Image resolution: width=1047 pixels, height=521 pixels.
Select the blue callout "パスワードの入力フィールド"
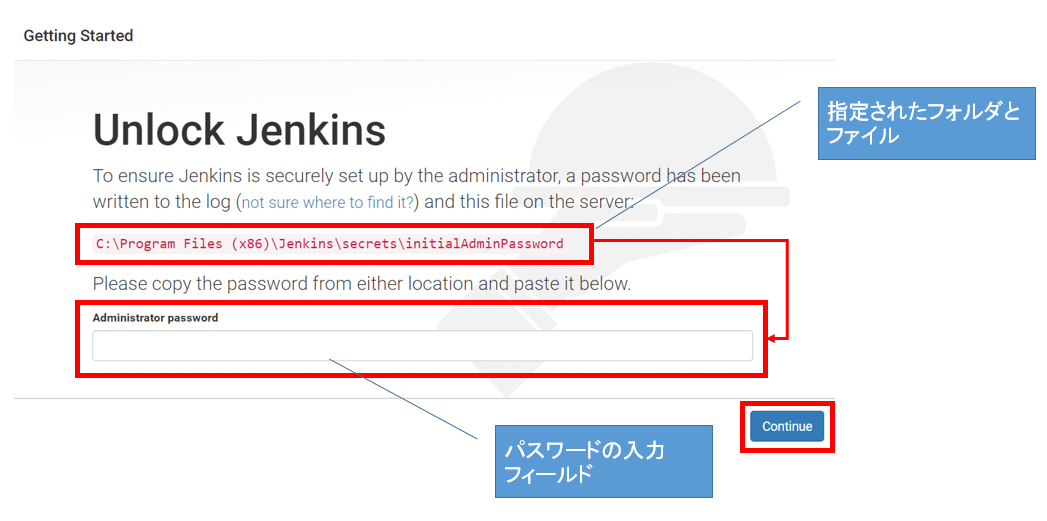[x=603, y=461]
